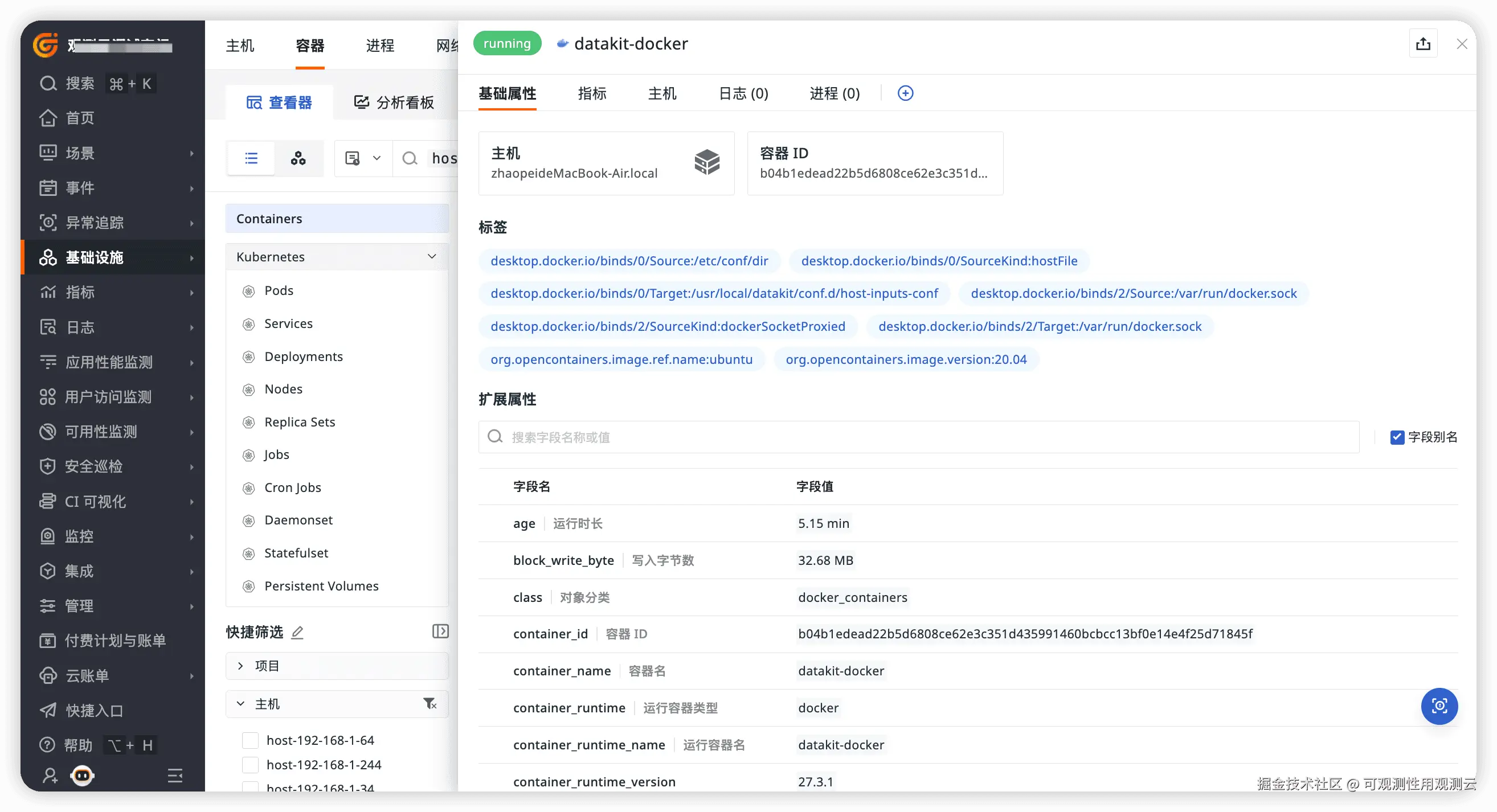
Task: Expand the 项目 filter group
Action: pyautogui.click(x=240, y=666)
